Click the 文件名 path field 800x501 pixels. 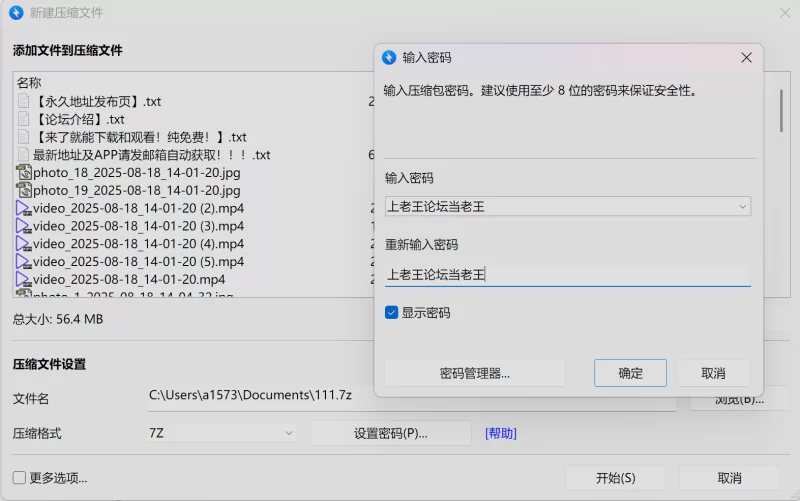tap(412, 397)
